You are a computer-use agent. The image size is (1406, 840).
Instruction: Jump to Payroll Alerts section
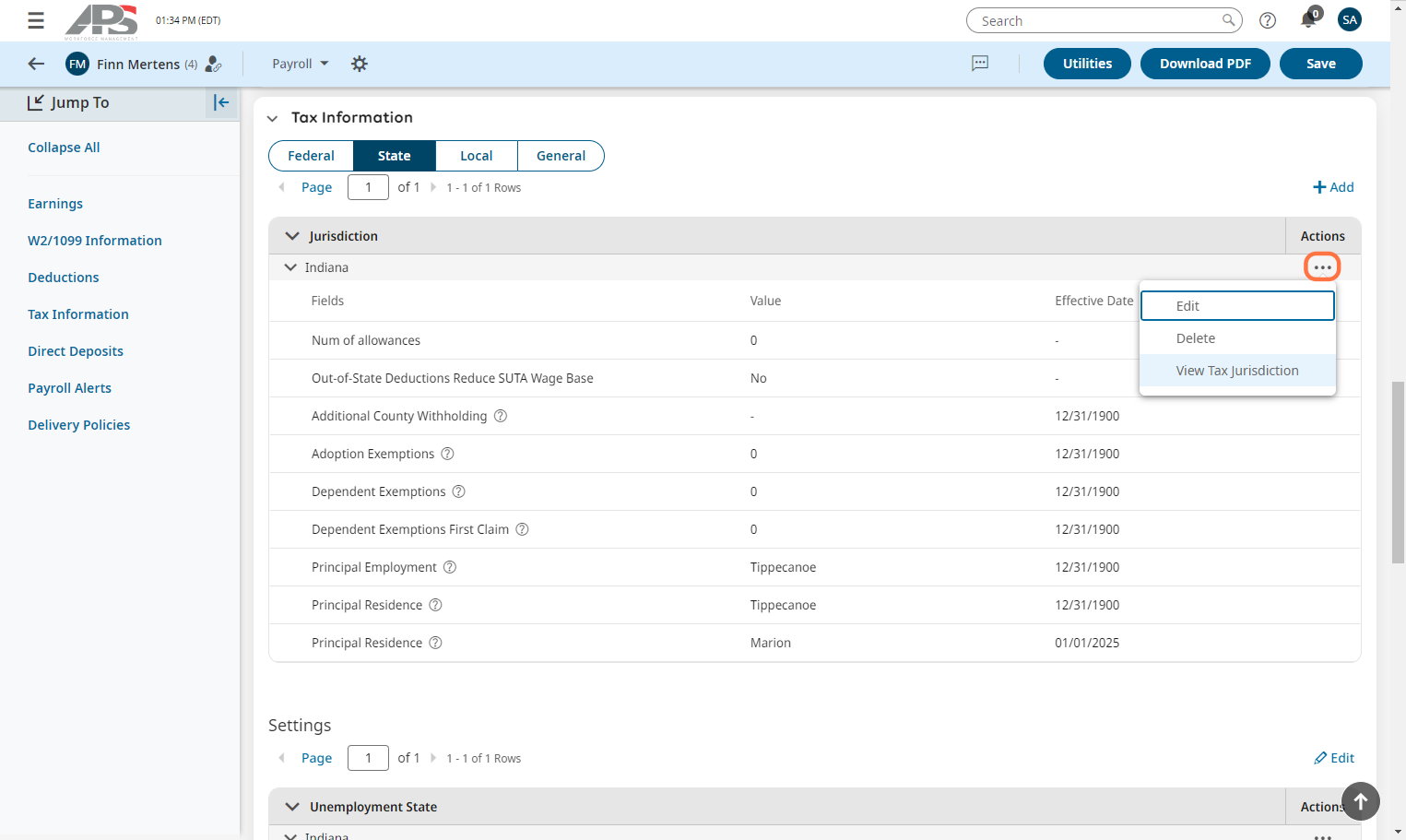69,388
